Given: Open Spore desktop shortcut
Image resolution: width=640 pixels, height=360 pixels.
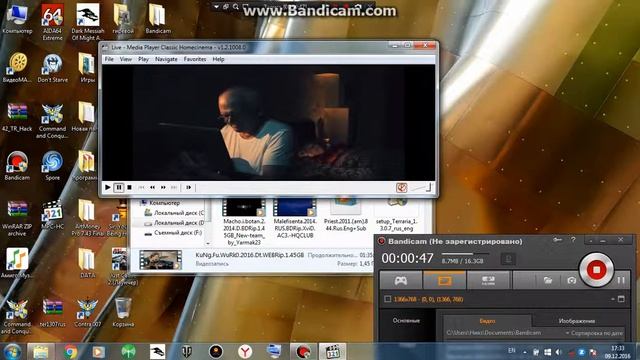Looking at the screenshot, I should pyautogui.click(x=52, y=165).
